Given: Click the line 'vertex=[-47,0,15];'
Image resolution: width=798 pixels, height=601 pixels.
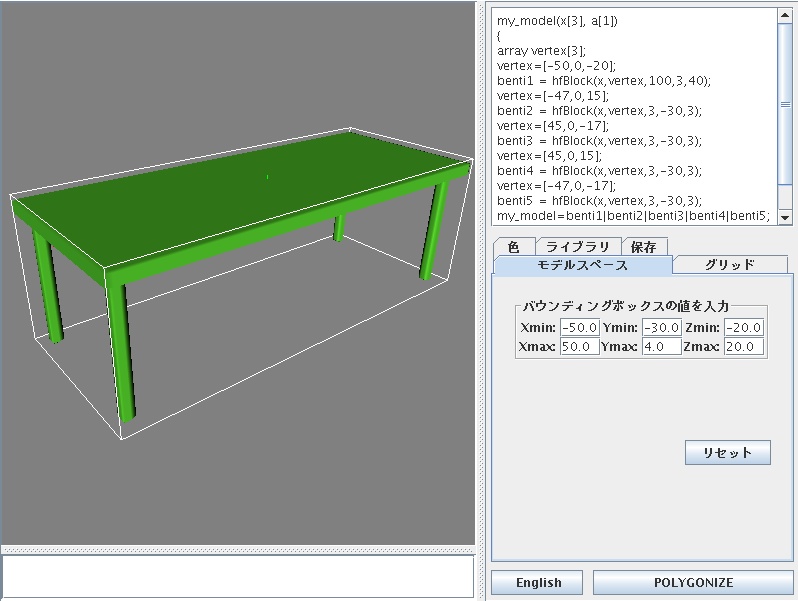Looking at the screenshot, I should [x=553, y=96].
